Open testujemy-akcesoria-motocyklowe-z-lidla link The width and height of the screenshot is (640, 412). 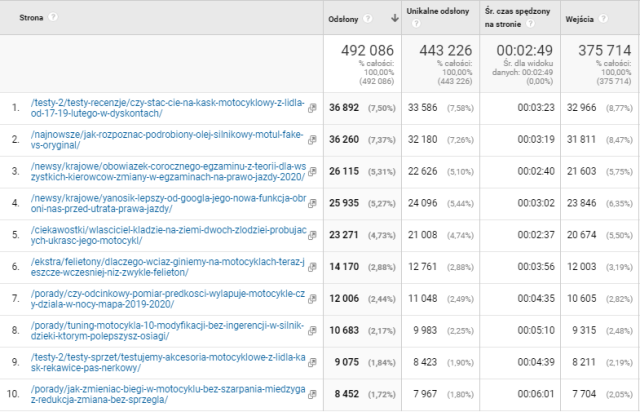[x=168, y=363]
